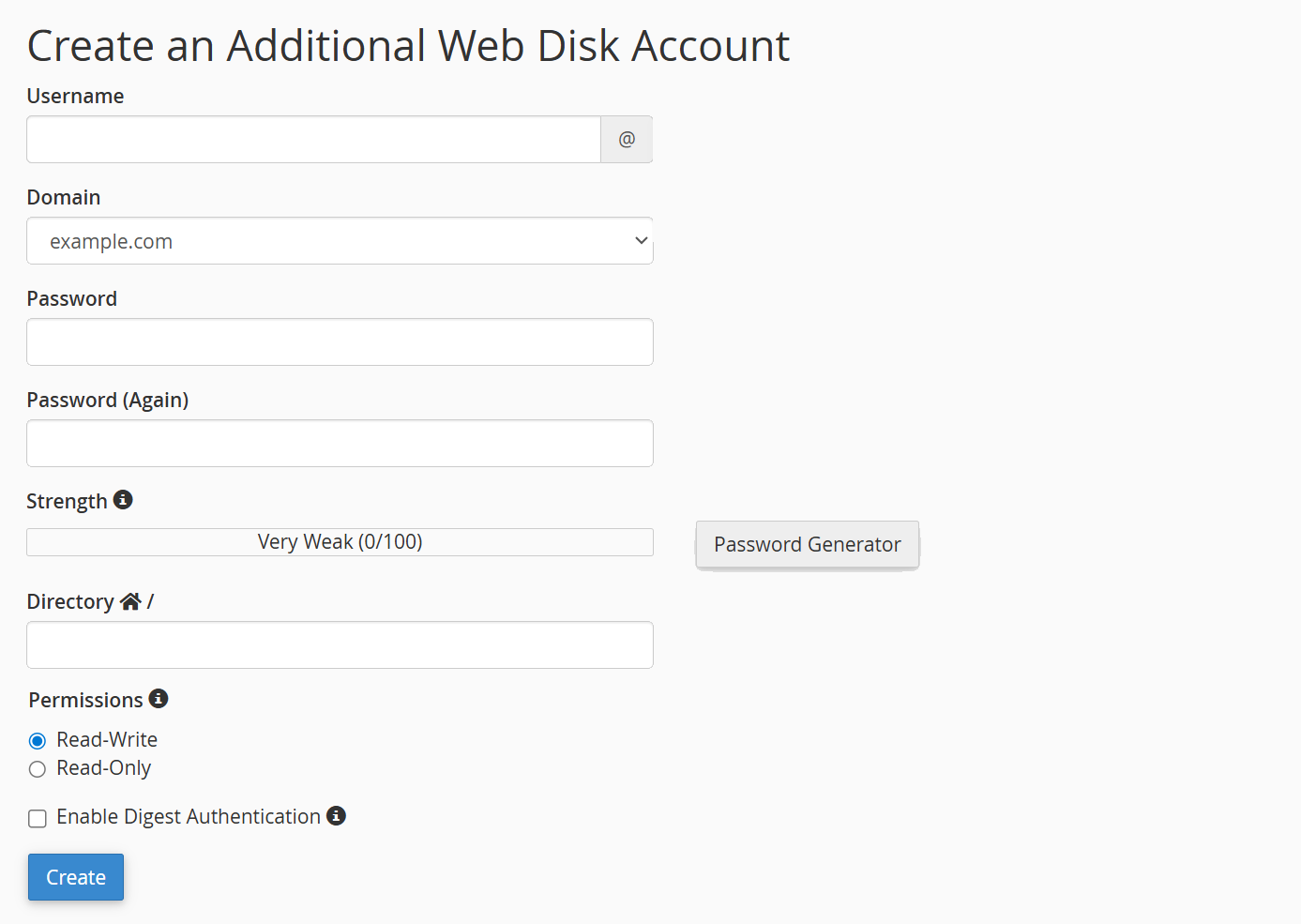Click the chevron on the example.com selector
1301x924 pixels.
[x=640, y=240]
